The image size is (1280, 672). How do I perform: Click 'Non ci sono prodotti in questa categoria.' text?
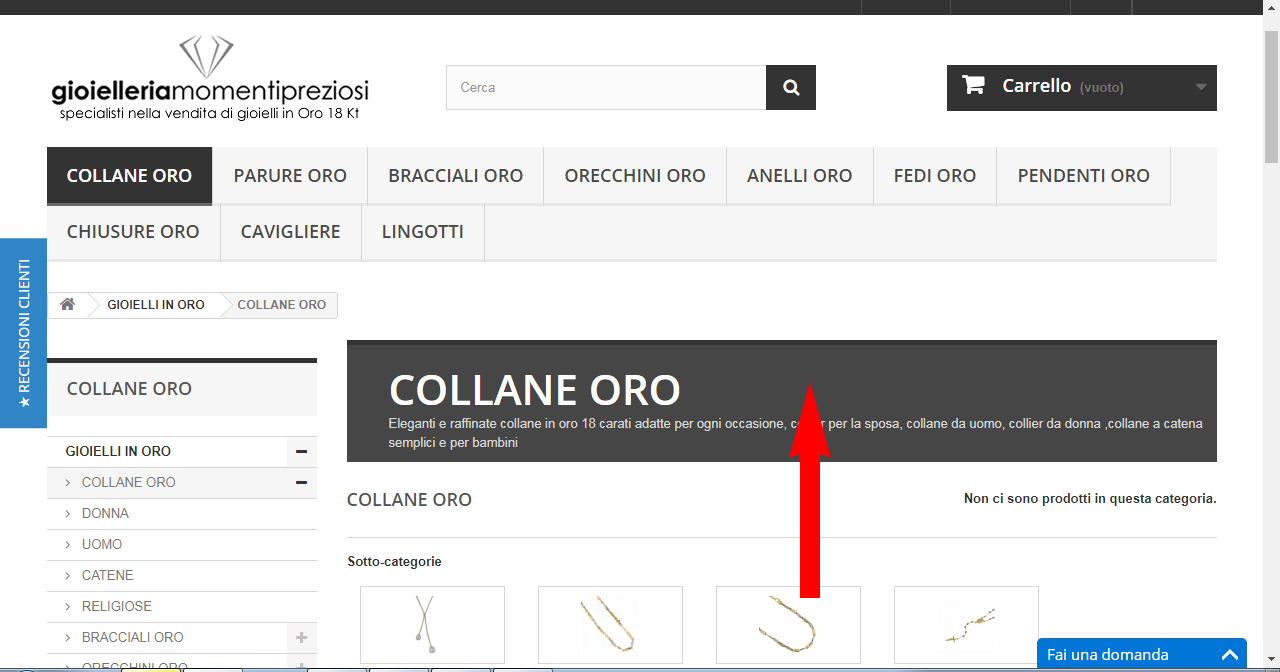coord(1090,498)
